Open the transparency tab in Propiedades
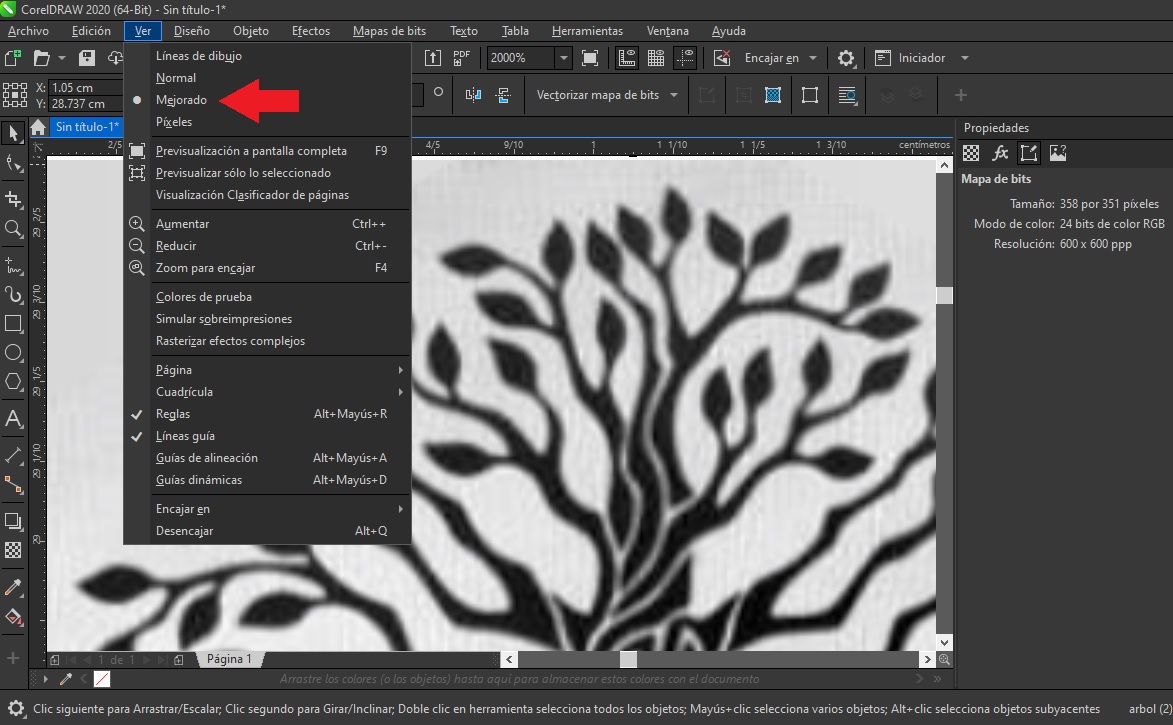The image size is (1173, 725). tap(970, 153)
